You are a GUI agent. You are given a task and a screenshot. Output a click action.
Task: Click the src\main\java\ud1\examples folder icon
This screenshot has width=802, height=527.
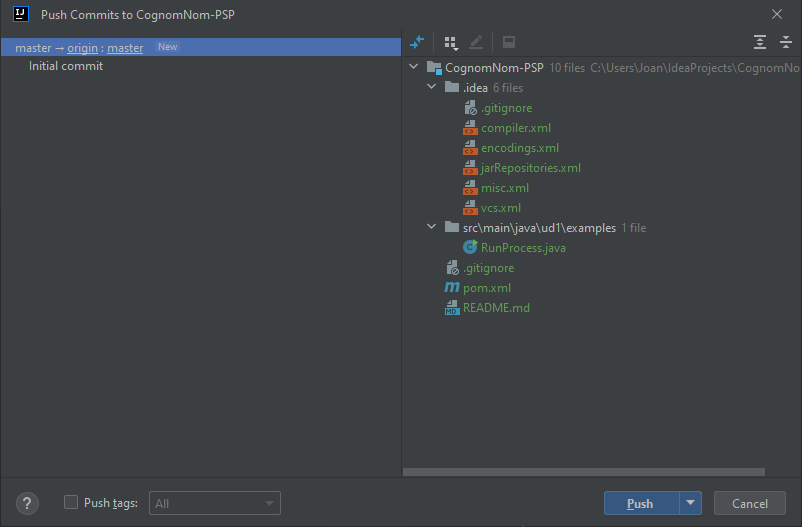point(452,227)
